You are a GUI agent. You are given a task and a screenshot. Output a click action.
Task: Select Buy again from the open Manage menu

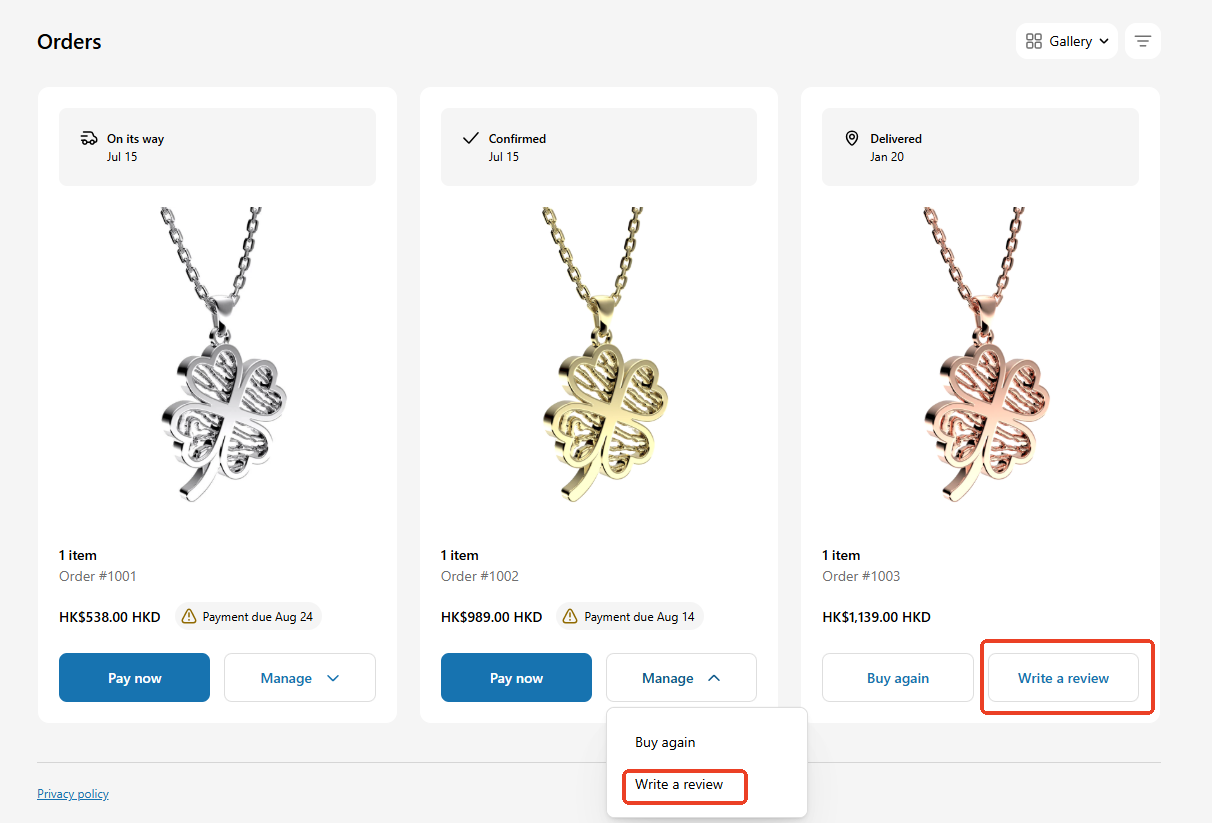coord(665,742)
